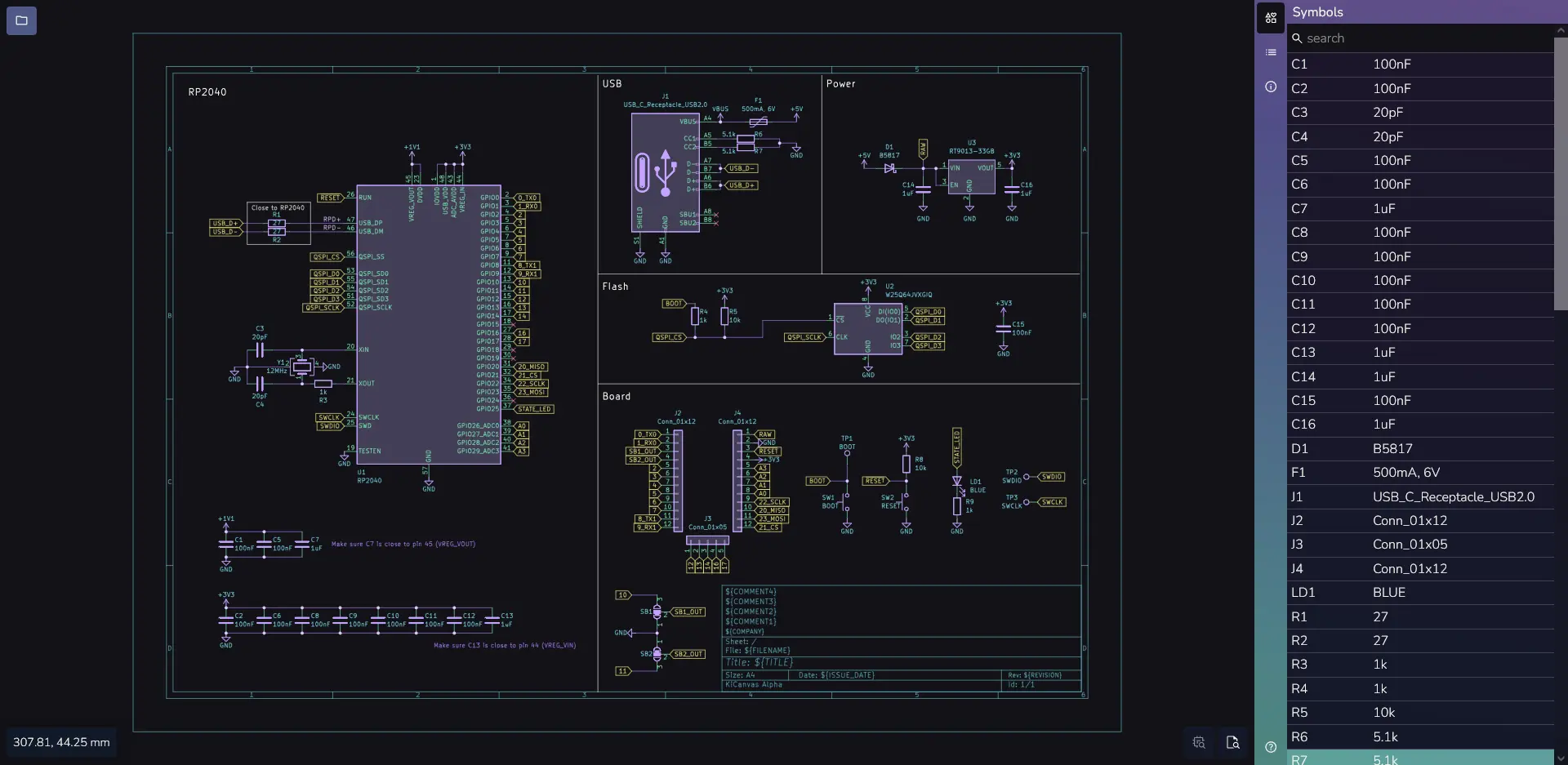Image resolution: width=1568 pixels, height=765 pixels.
Task: Select row C3 20pF in Symbols list
Action: tap(1420, 113)
